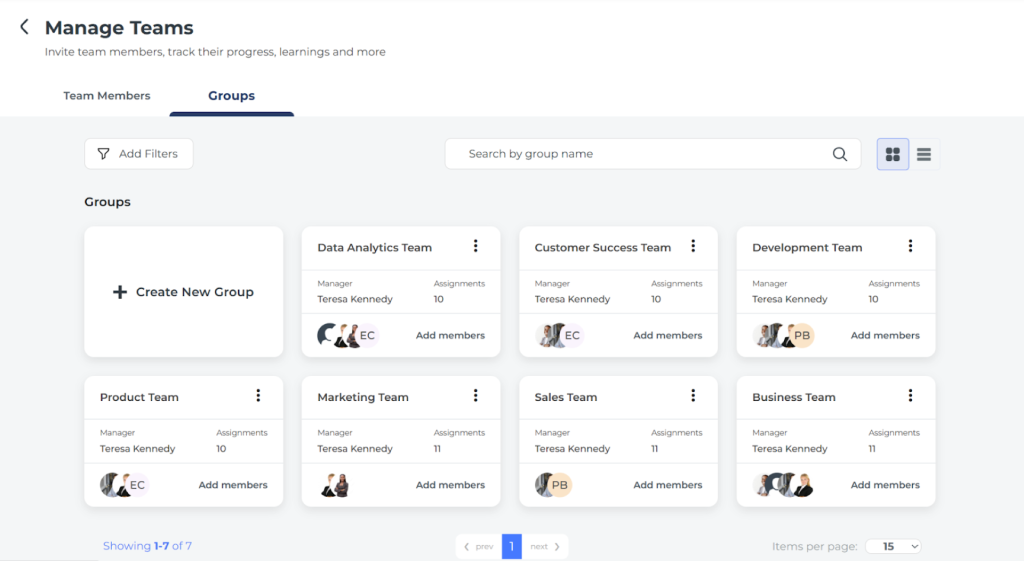Go to the next page

tap(545, 546)
